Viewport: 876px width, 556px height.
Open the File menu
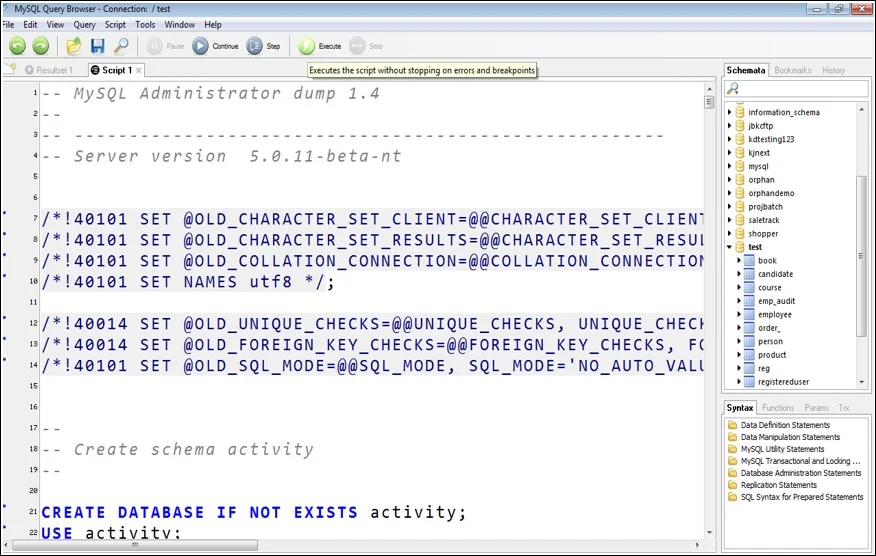8,25
